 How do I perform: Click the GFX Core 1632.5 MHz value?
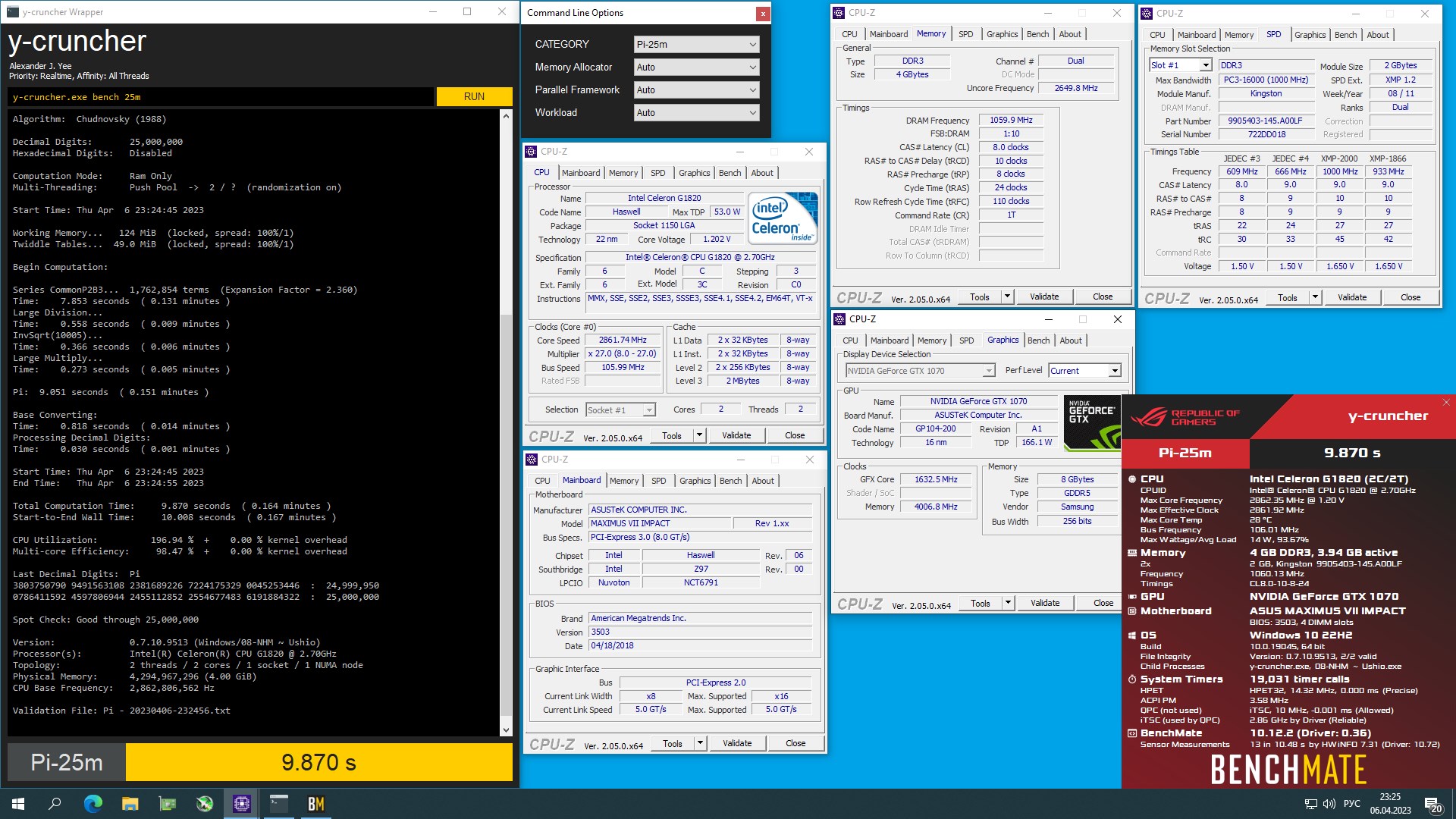(x=935, y=480)
